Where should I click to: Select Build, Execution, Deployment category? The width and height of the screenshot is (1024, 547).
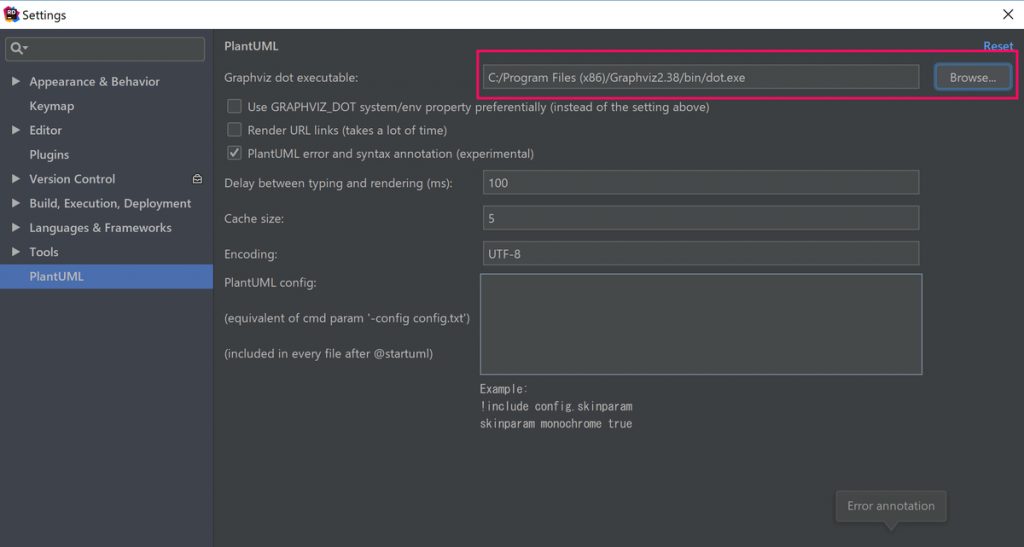(x=110, y=203)
